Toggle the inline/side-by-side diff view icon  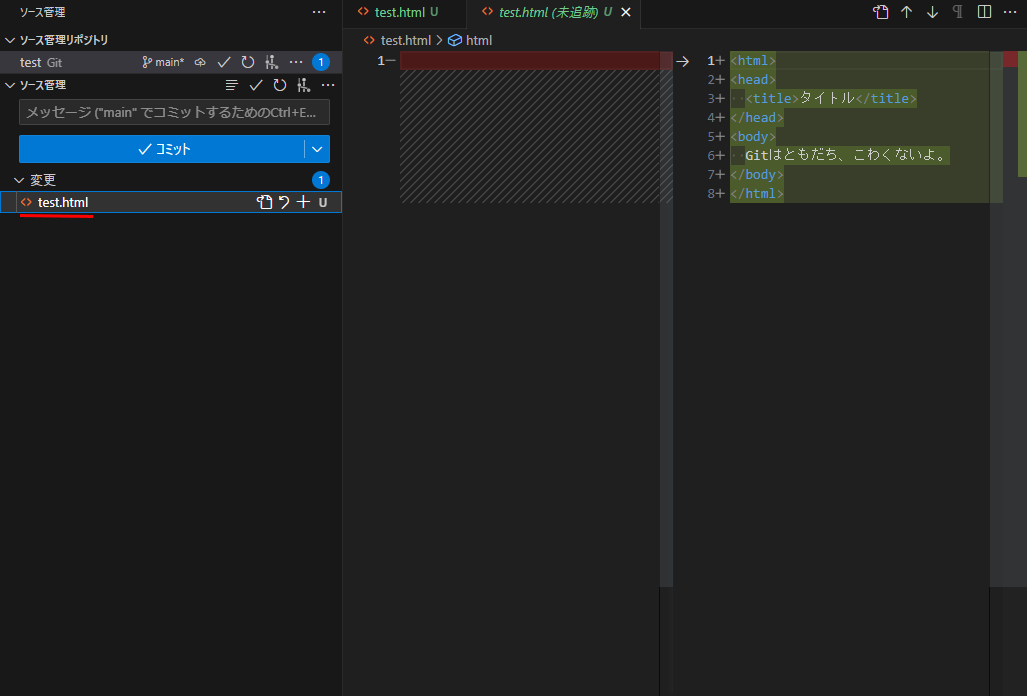[x=984, y=12]
